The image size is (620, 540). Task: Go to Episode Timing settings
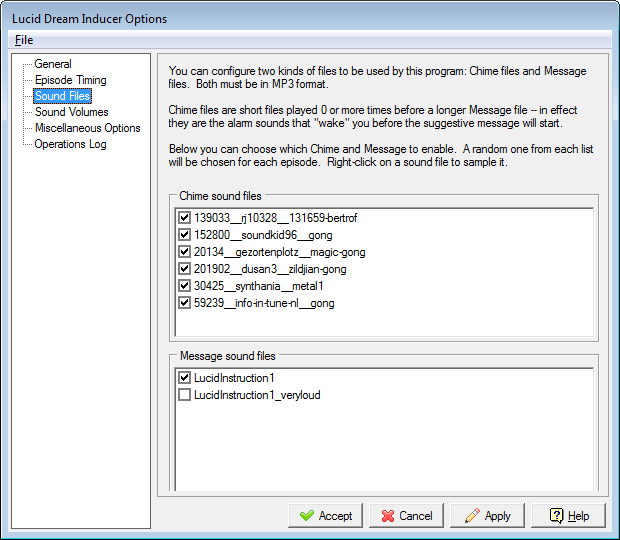[x=70, y=80]
